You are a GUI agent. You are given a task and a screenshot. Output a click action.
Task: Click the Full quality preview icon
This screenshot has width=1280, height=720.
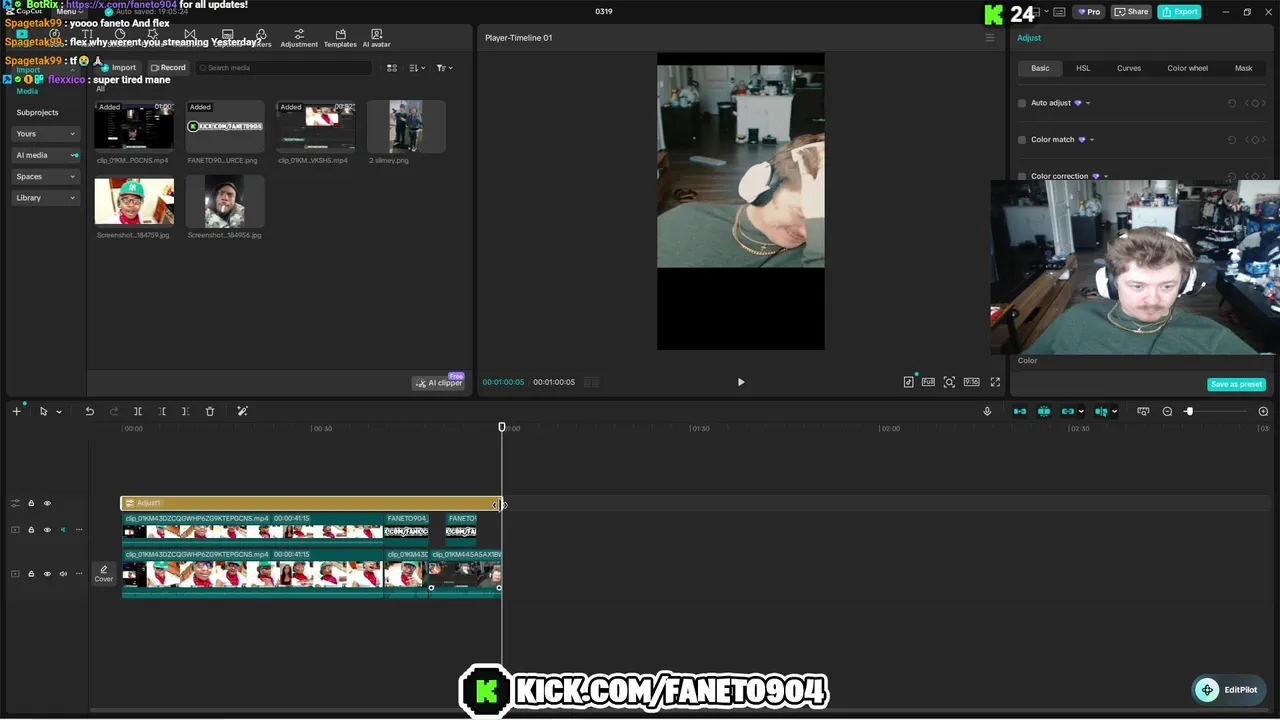928,382
